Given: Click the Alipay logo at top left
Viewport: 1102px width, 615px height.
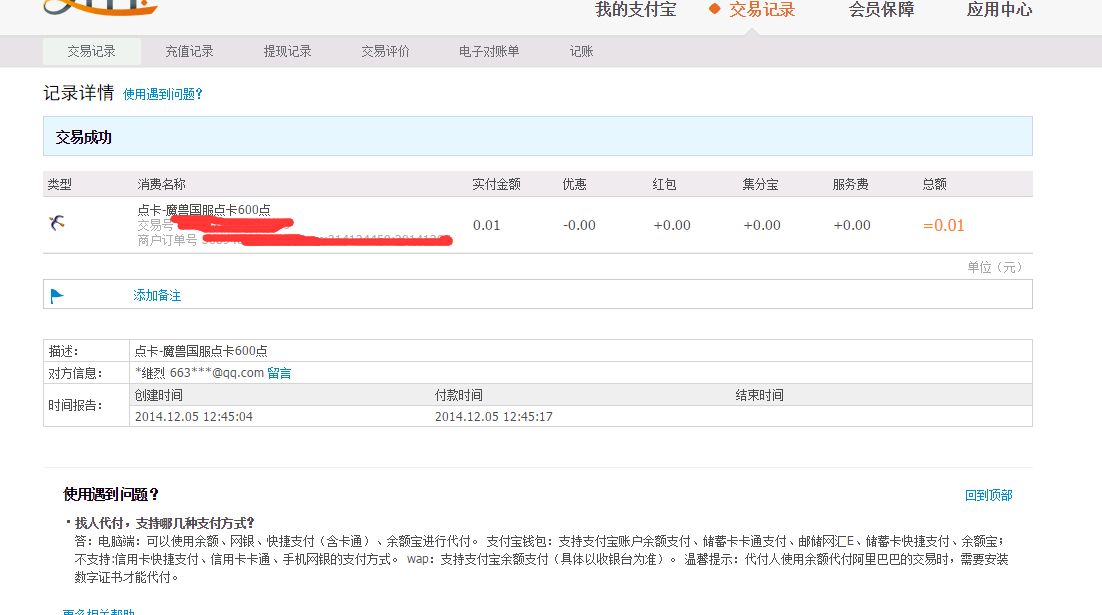Looking at the screenshot, I should point(100,7).
